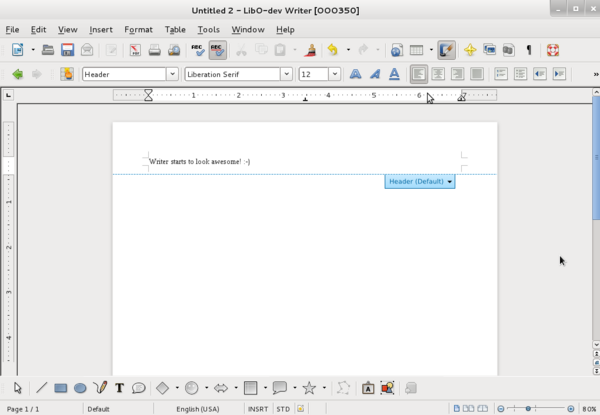Click the Print icon in toolbar
Image resolution: width=600 pixels, height=415 pixels.
tap(155, 49)
